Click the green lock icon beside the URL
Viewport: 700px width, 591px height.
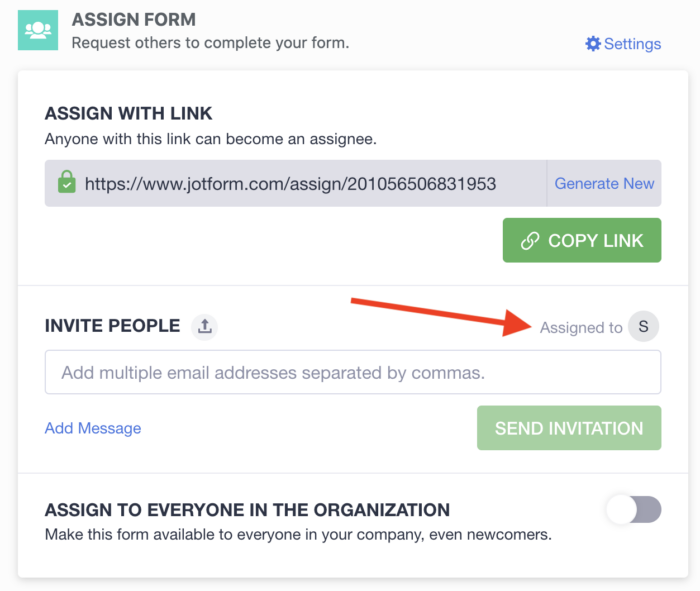click(x=66, y=183)
